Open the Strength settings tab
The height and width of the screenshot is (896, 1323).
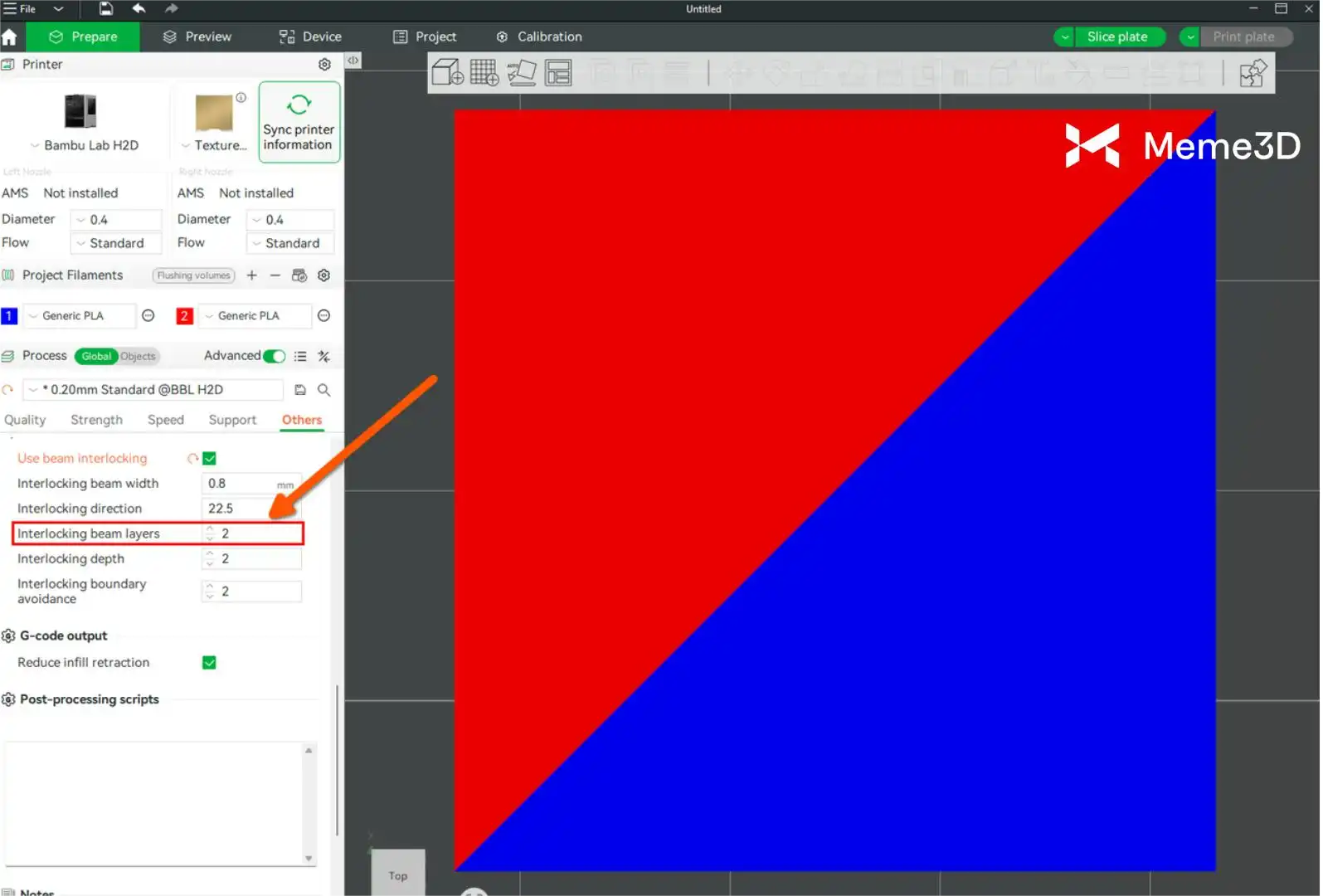coord(96,421)
